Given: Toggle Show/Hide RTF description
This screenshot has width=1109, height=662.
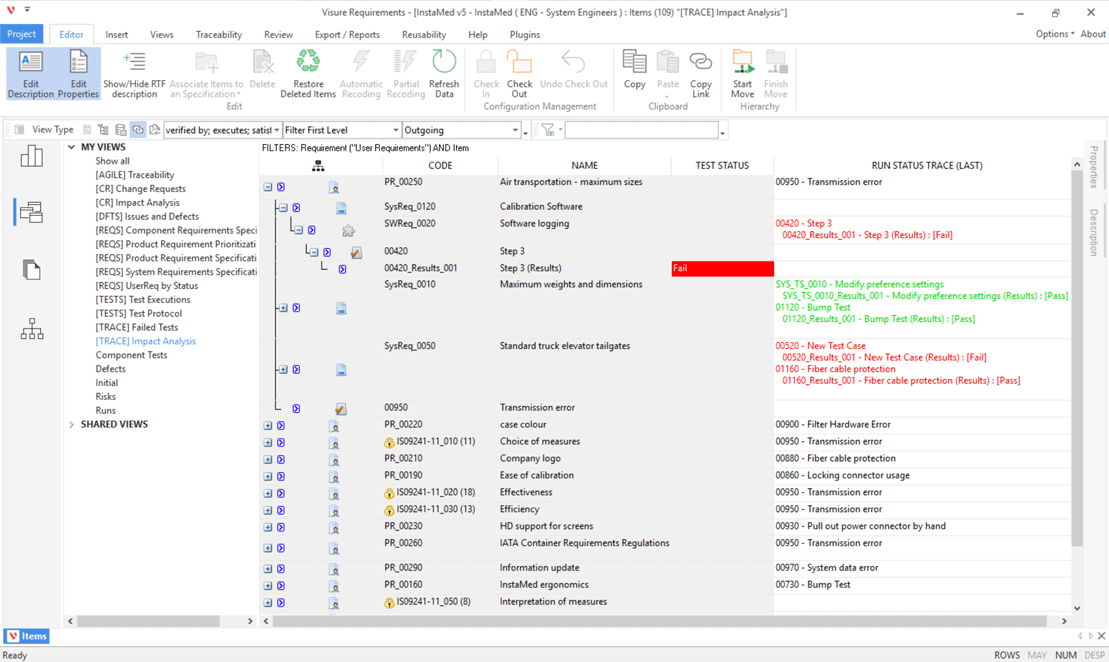Looking at the screenshot, I should coord(134,74).
